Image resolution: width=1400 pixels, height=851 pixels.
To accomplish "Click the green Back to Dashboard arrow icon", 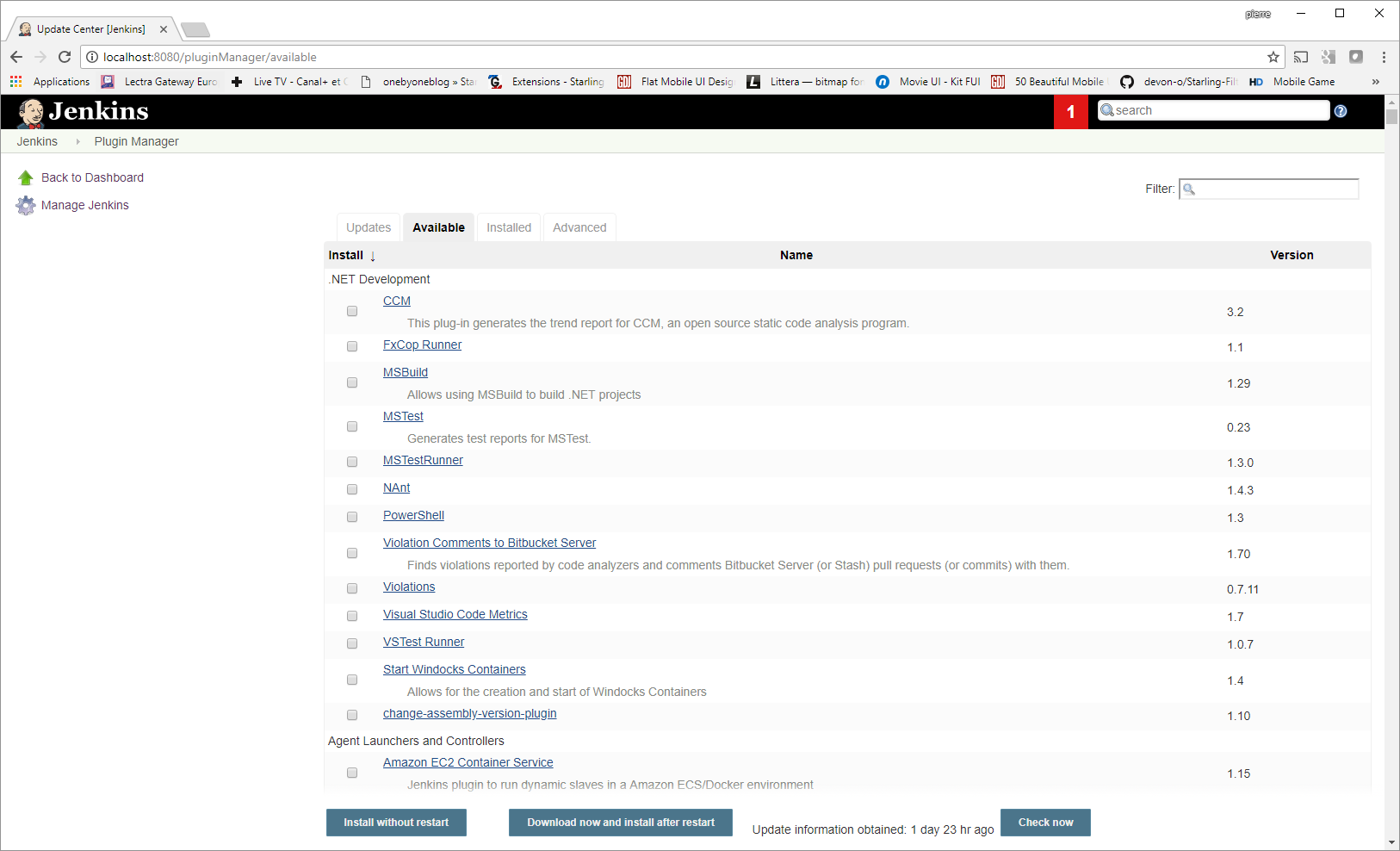I will tap(26, 177).
